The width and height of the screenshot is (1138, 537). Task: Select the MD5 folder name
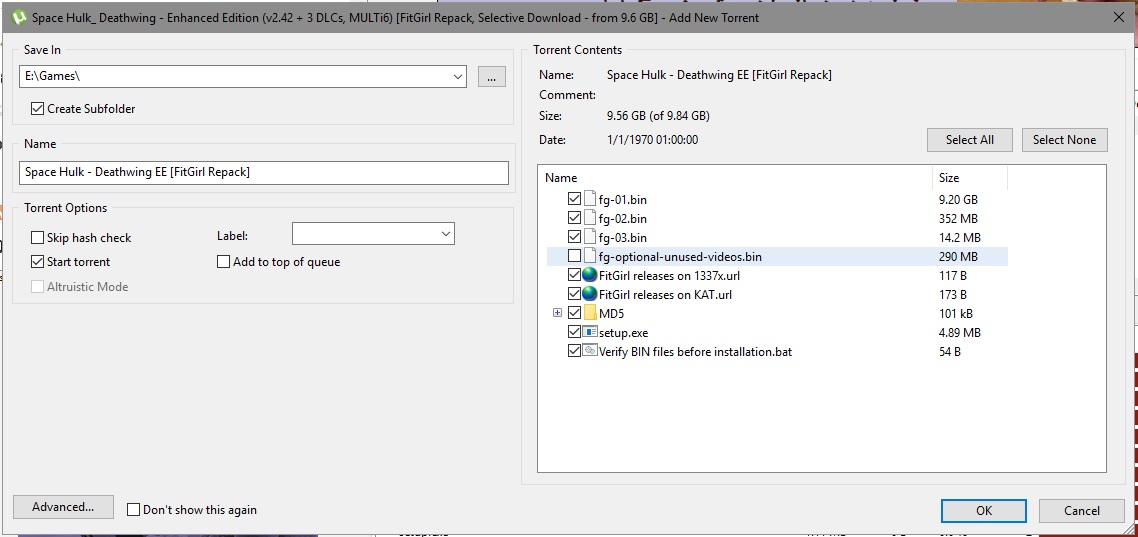point(611,314)
